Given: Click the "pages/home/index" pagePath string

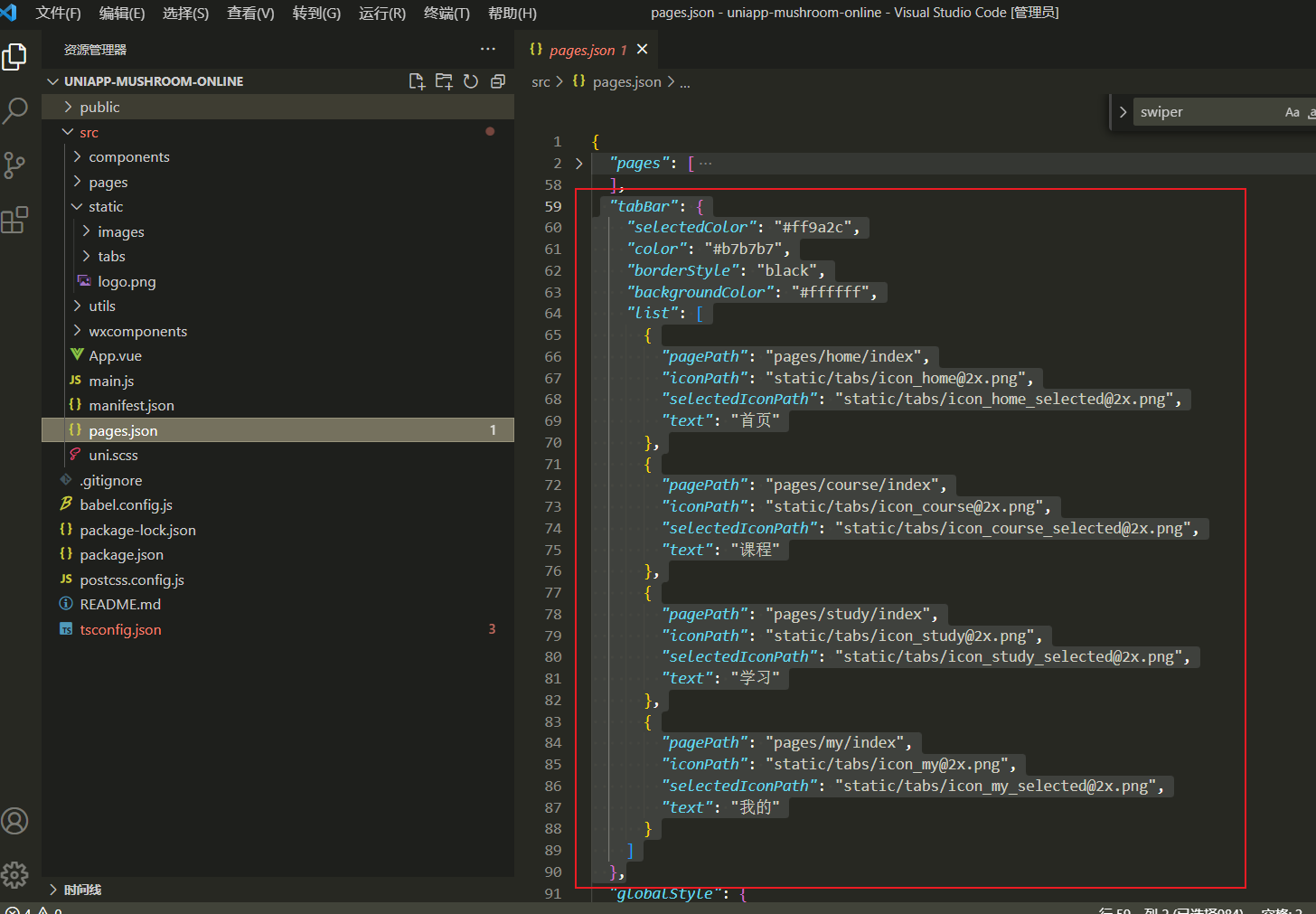Looking at the screenshot, I should point(842,356).
